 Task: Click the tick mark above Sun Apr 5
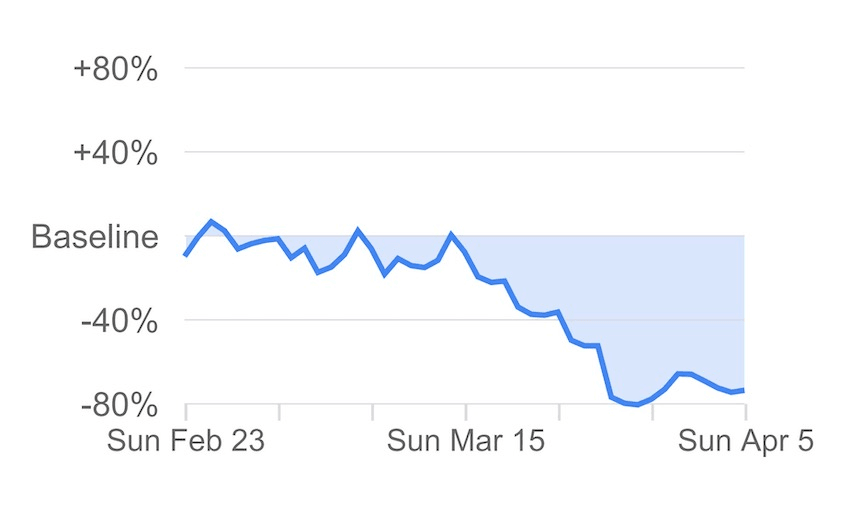point(745,411)
